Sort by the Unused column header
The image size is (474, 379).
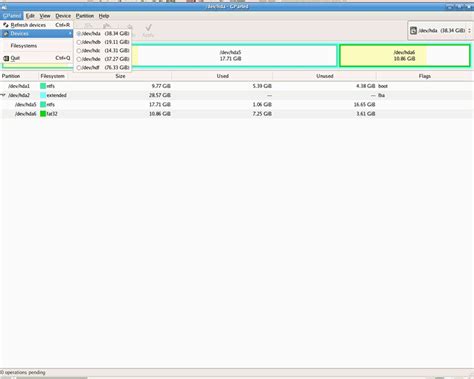pyautogui.click(x=325, y=76)
